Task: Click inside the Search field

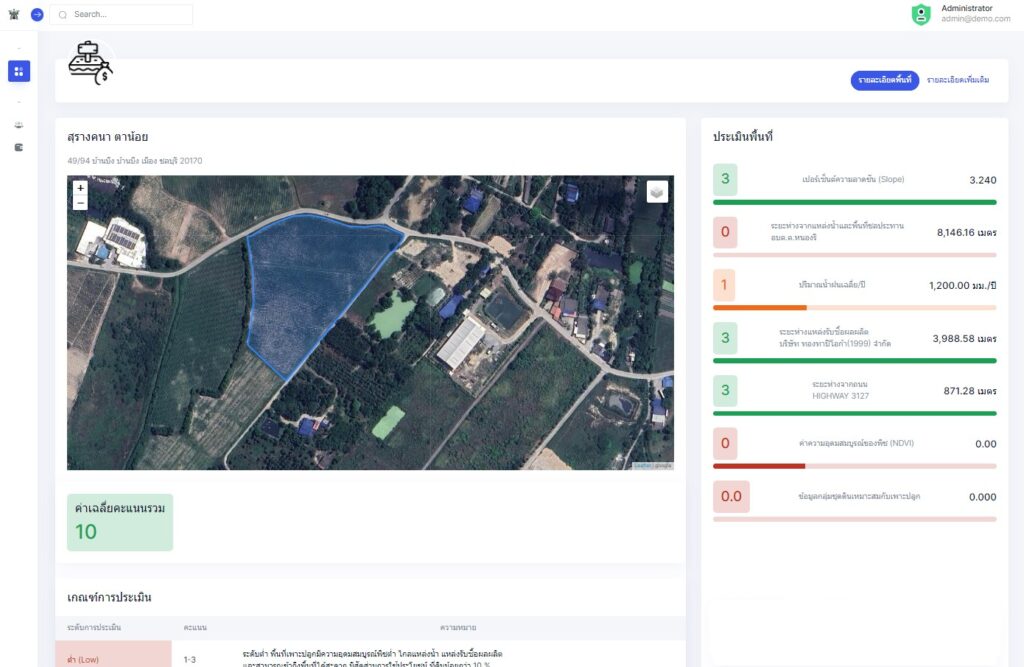Action: 120,14
